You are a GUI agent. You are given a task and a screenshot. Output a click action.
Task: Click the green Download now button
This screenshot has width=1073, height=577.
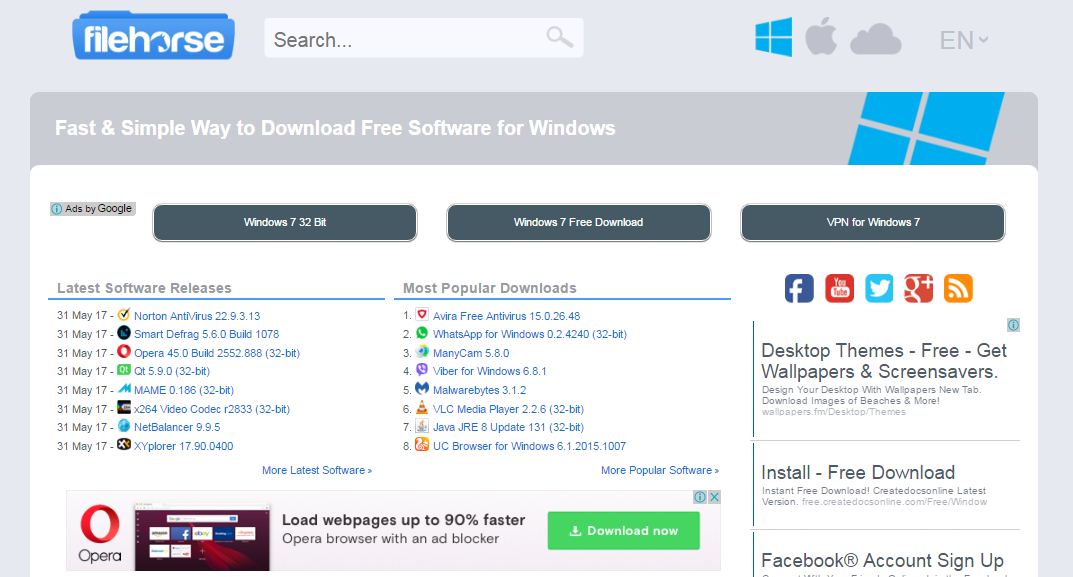pyautogui.click(x=623, y=530)
